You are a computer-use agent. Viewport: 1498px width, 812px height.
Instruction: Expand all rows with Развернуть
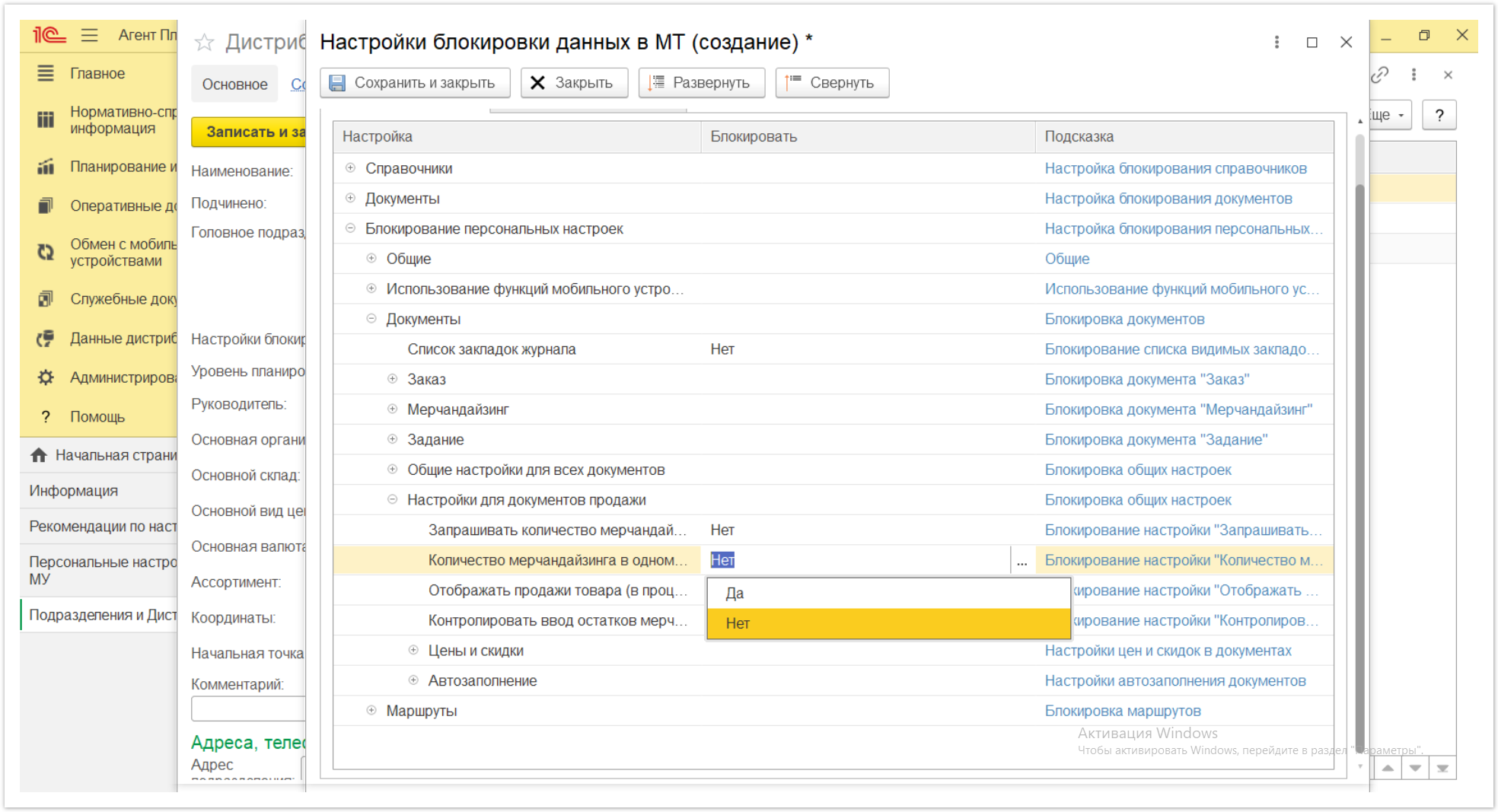tap(701, 83)
